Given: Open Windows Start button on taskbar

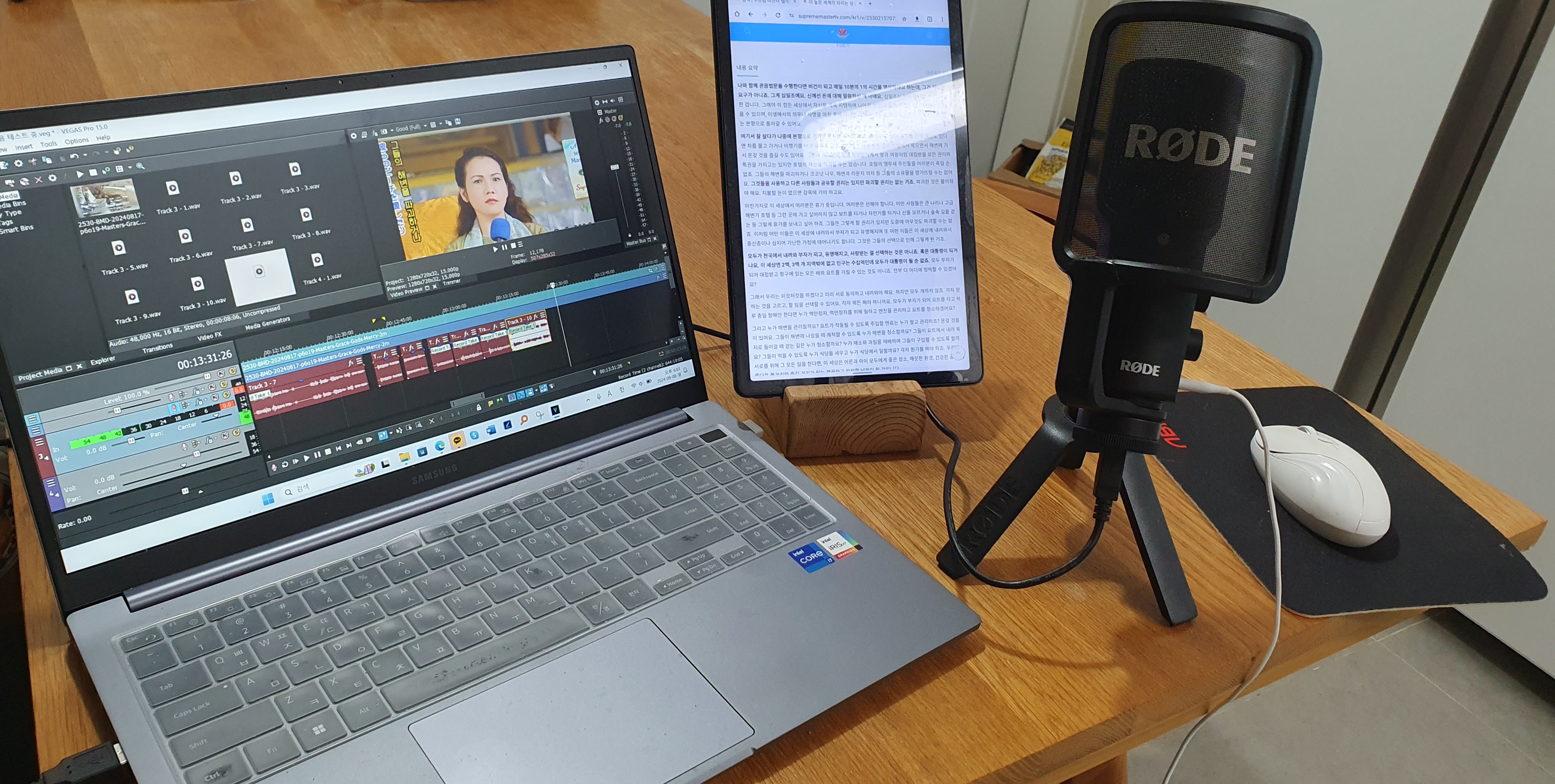Looking at the screenshot, I should click(x=269, y=499).
